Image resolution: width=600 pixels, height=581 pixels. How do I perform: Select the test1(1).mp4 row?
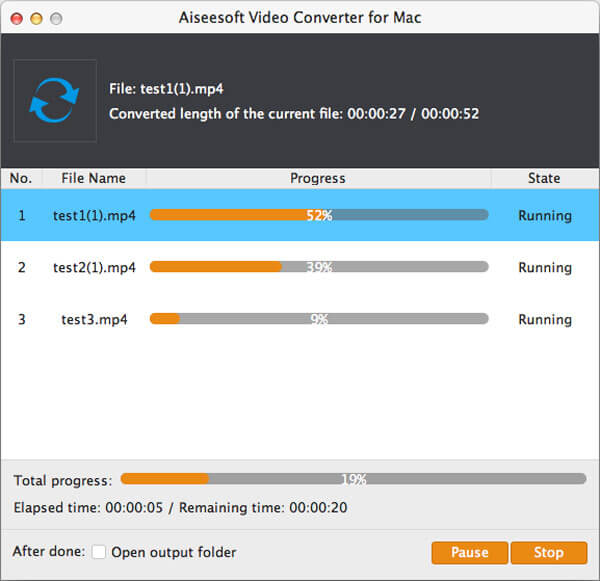(94, 215)
